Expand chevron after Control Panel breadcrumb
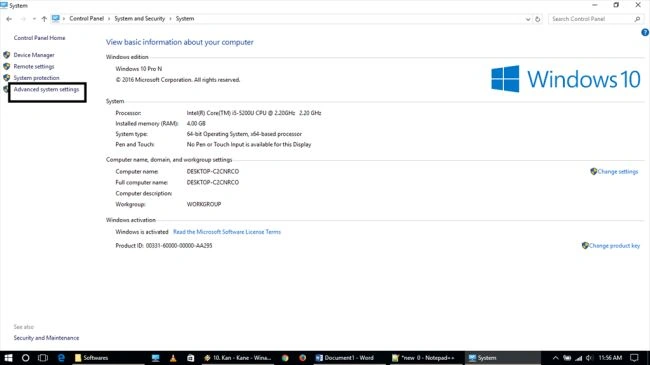The width and height of the screenshot is (650, 365). pyautogui.click(x=109, y=19)
